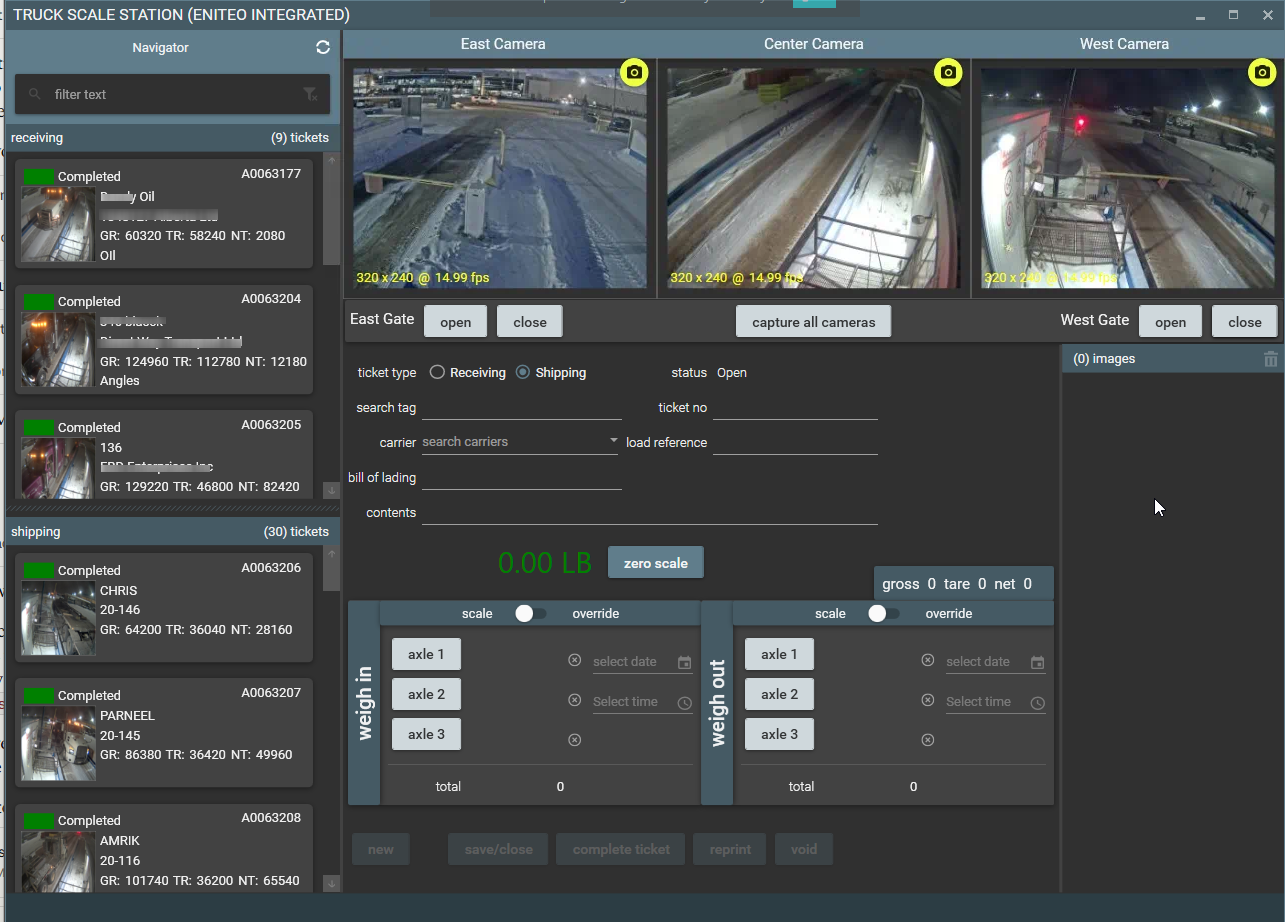This screenshot has width=1285, height=922.
Task: Click the clear filter icon in Navigator search
Action: [310, 94]
